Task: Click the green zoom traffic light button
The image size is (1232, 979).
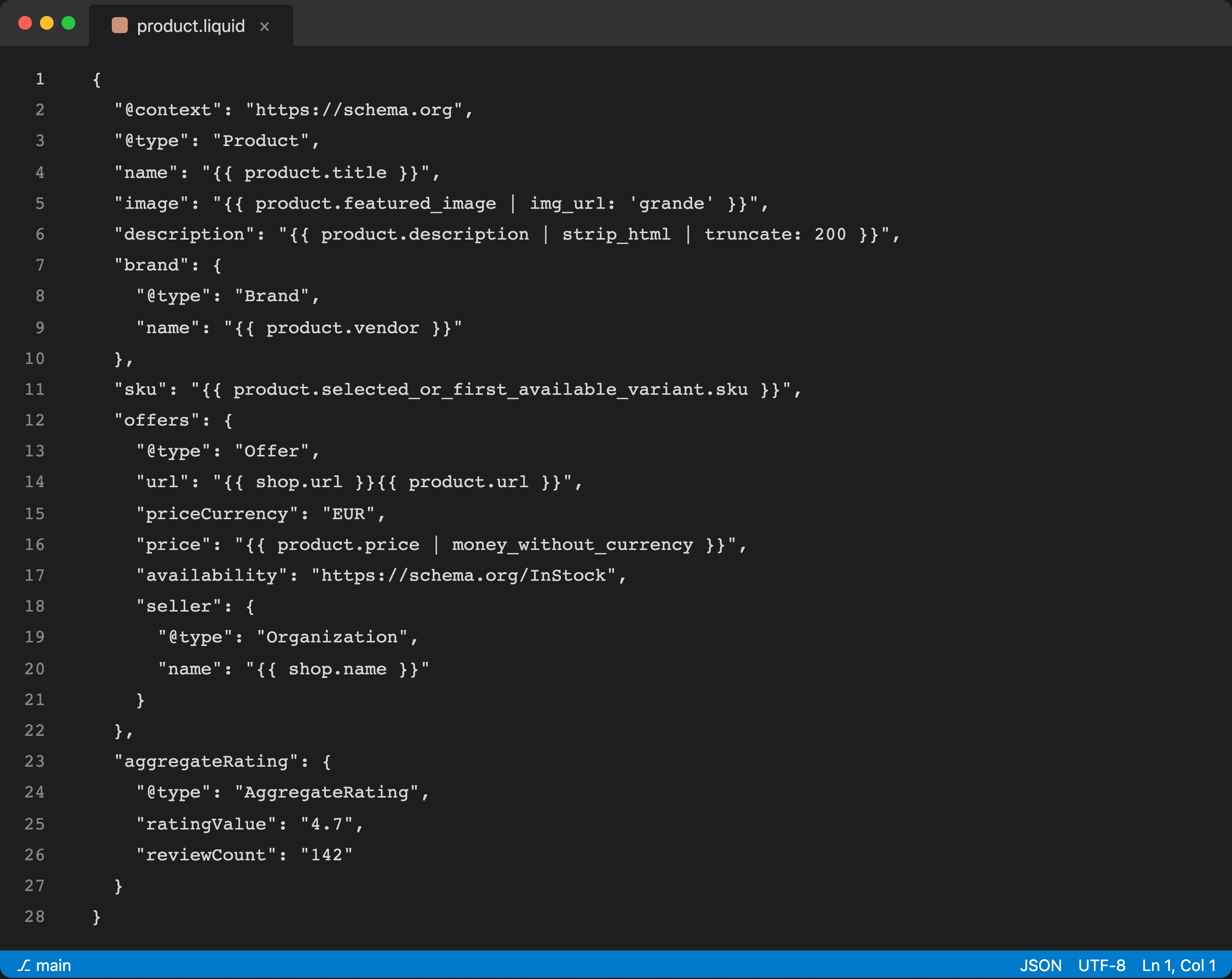Action: point(68,23)
